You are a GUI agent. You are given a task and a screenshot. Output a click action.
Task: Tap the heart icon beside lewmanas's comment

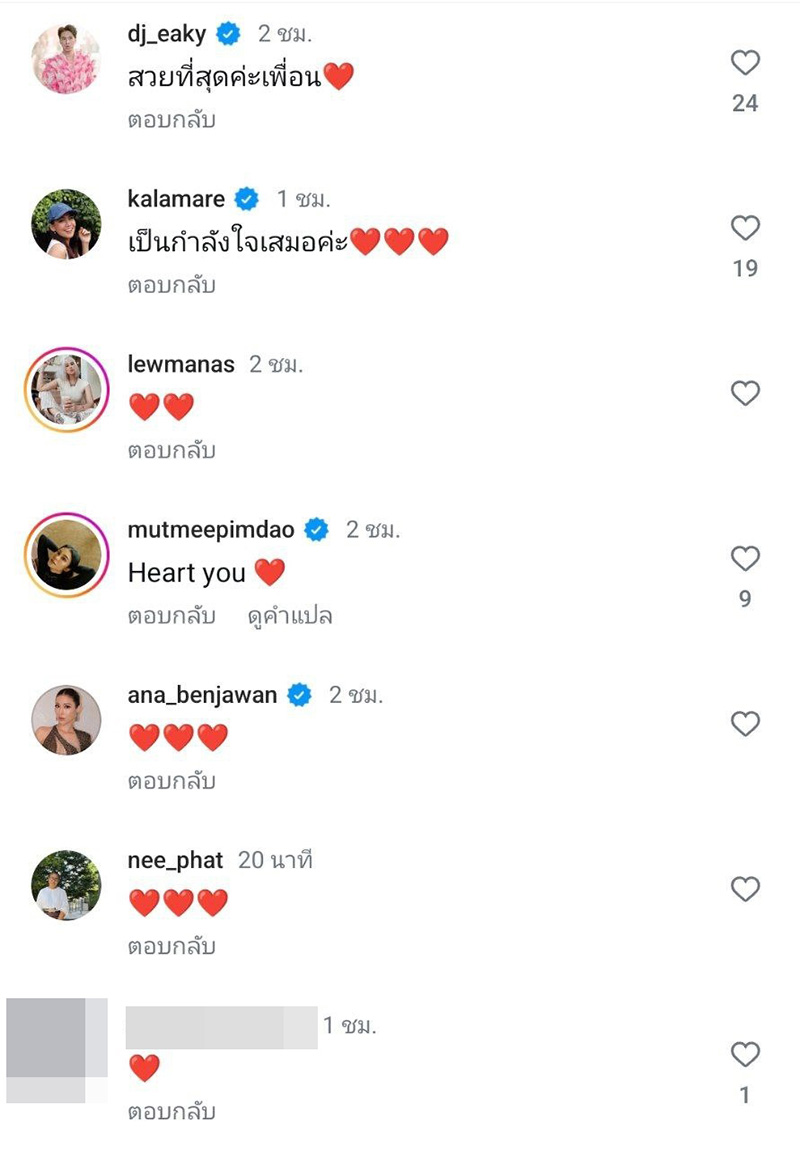(x=745, y=393)
